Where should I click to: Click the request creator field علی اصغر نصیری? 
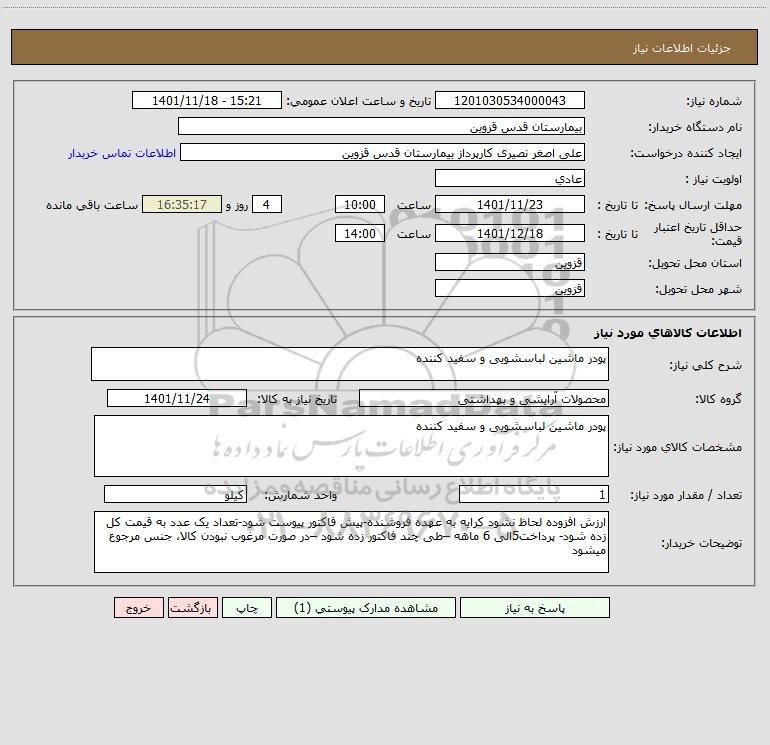[x=382, y=152]
